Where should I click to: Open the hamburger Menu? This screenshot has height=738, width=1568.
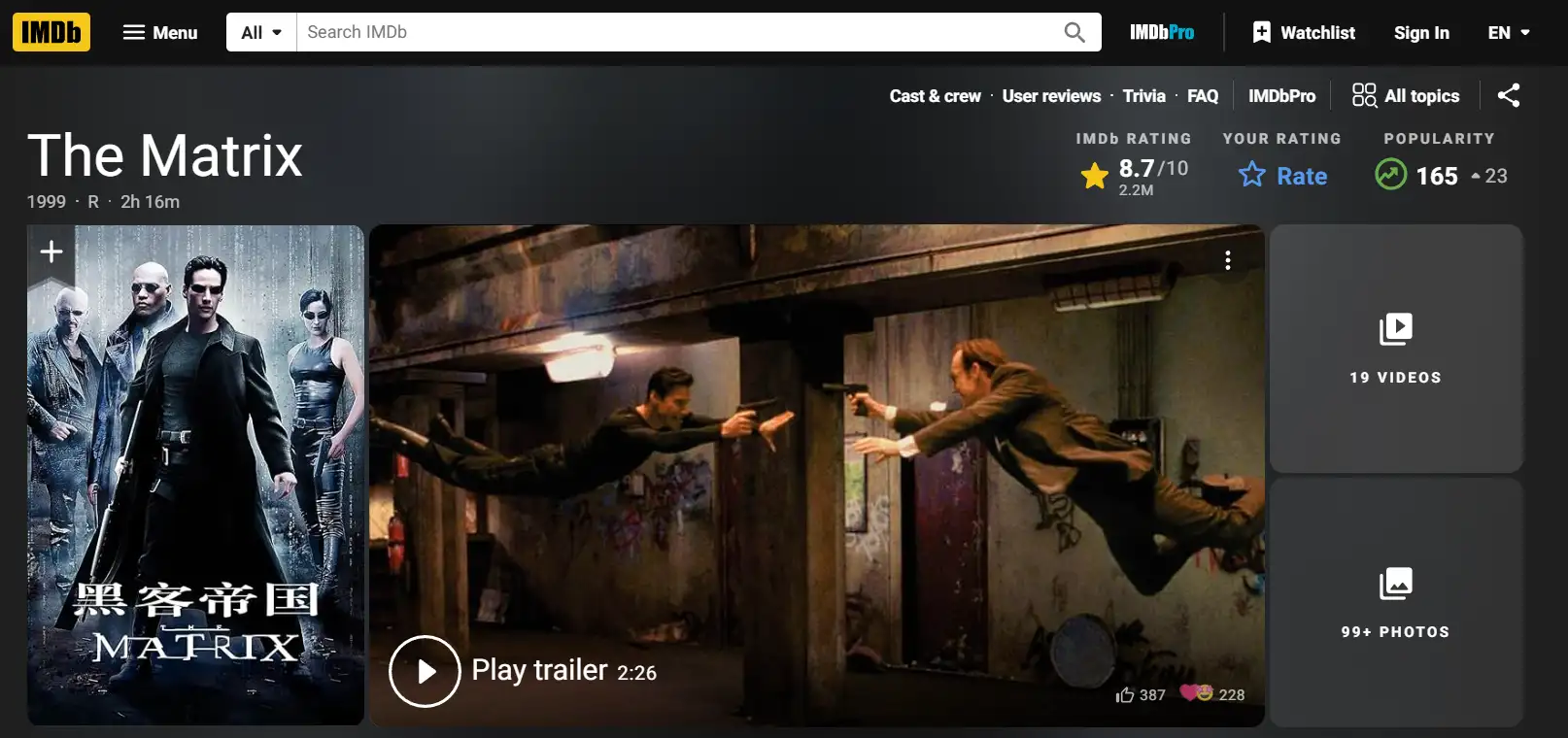point(160,32)
